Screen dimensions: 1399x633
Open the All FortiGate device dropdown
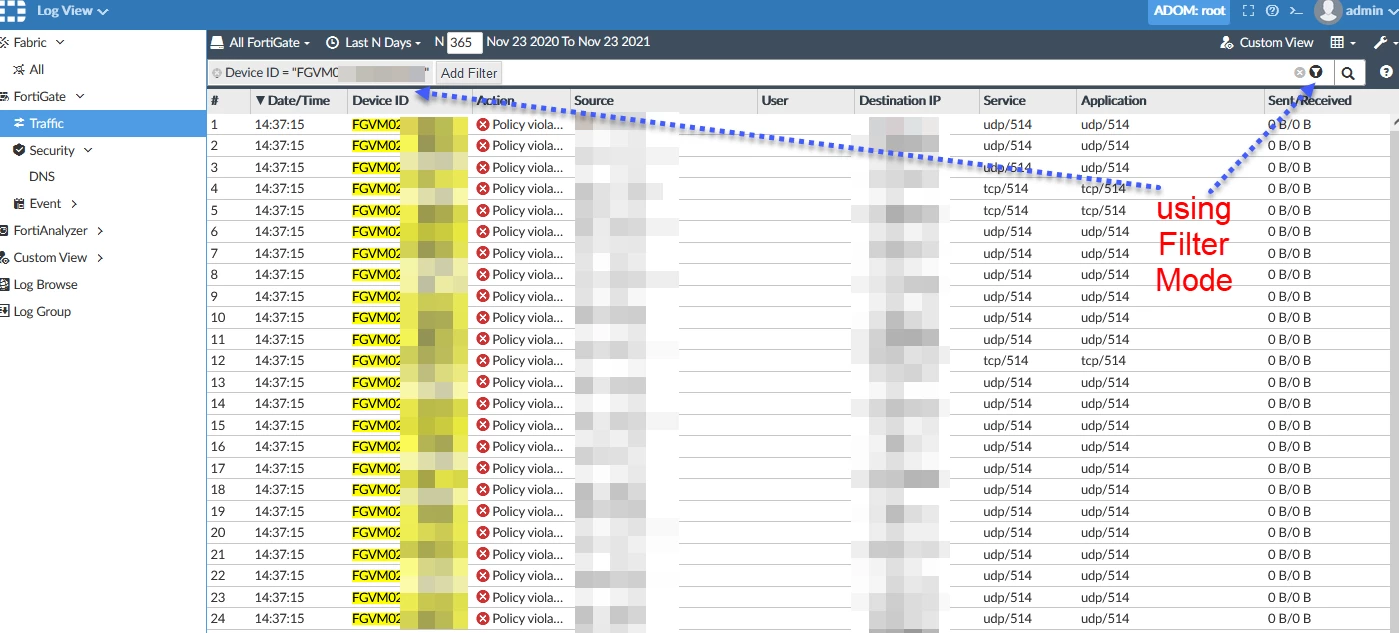[260, 43]
